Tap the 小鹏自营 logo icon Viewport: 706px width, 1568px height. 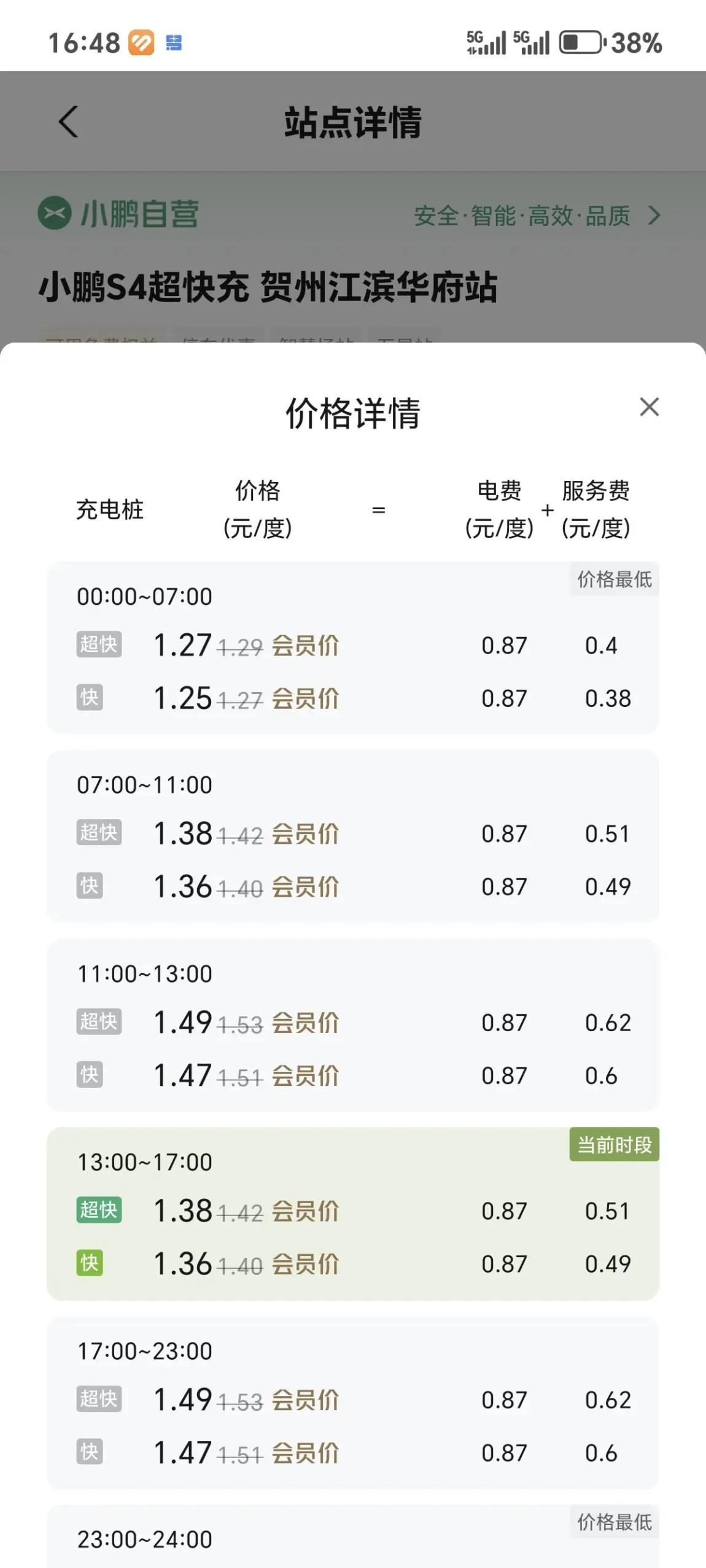pos(55,213)
